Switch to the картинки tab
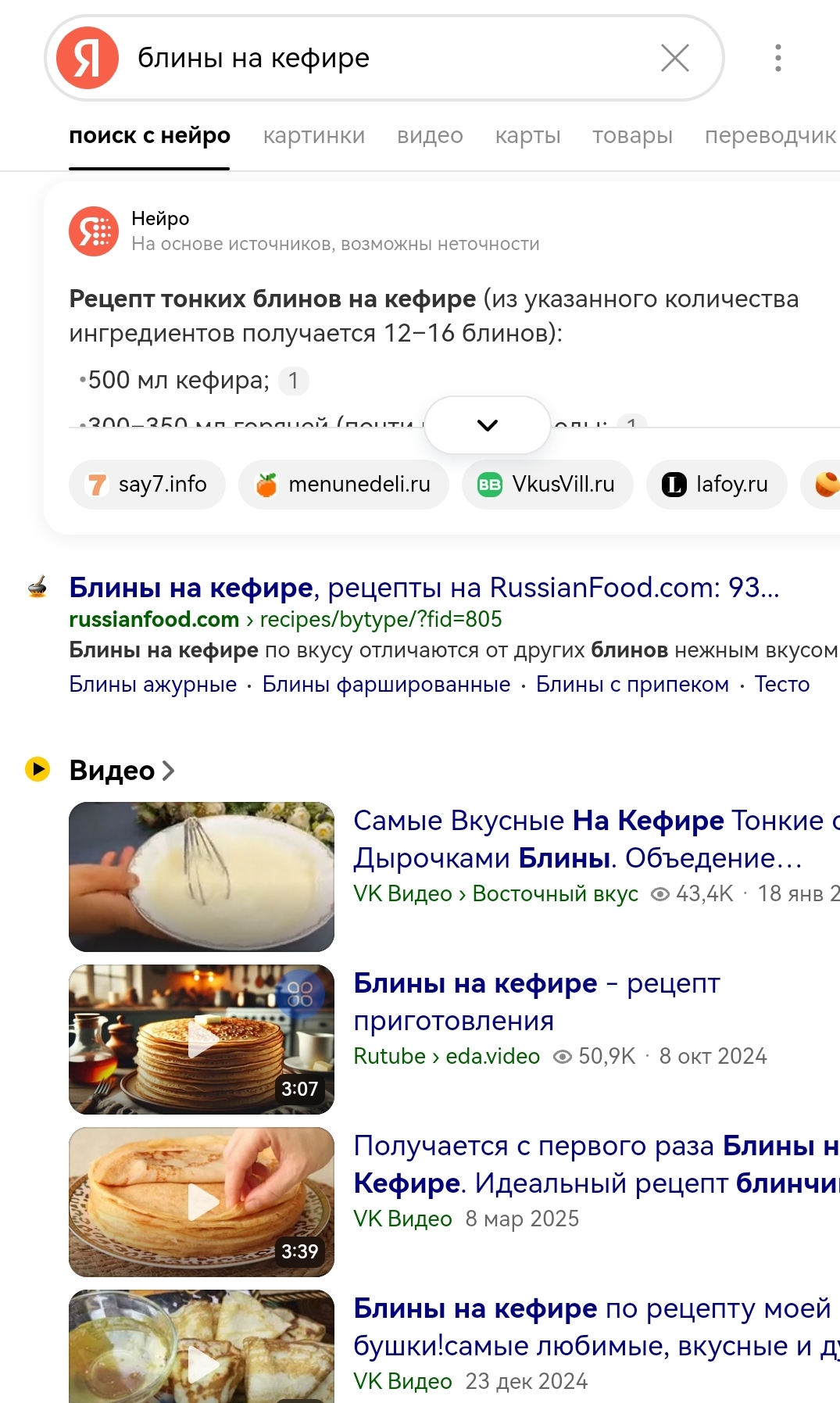 [314, 135]
